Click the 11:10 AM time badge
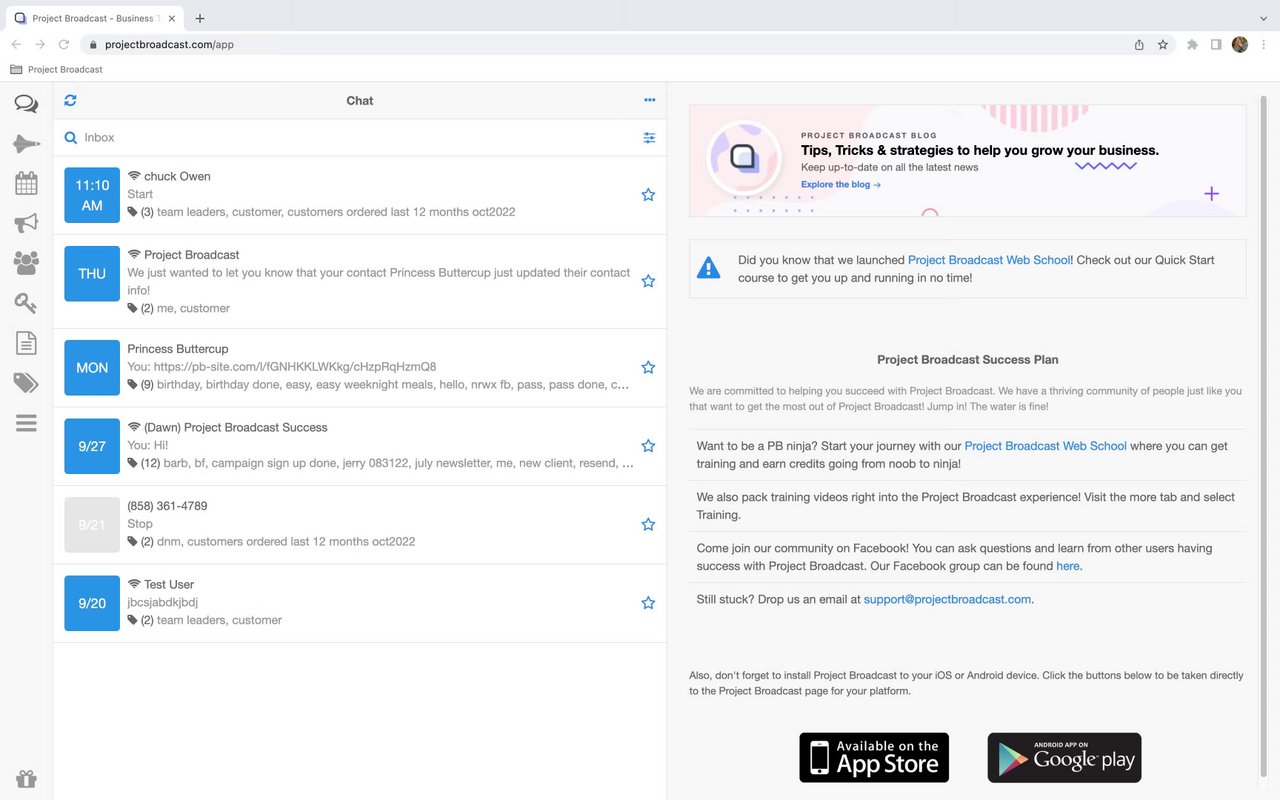 92,195
